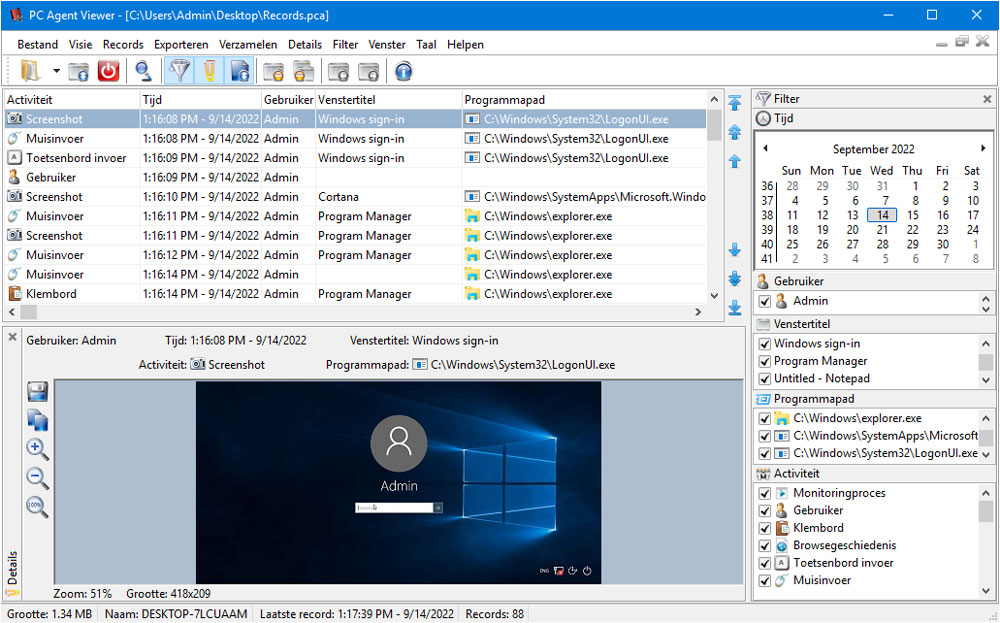This screenshot has height=623, width=1000.
Task: Jump to the first record with the top arrow
Action: (735, 103)
